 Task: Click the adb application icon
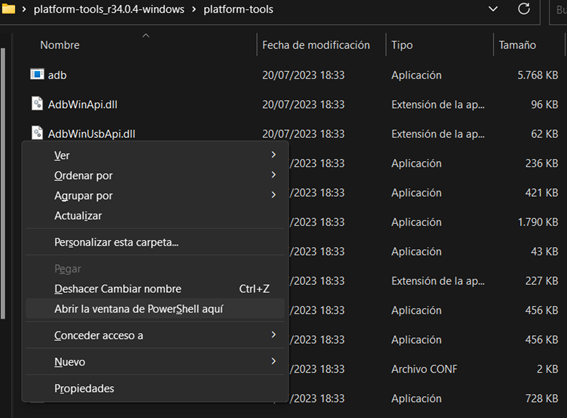coord(37,74)
